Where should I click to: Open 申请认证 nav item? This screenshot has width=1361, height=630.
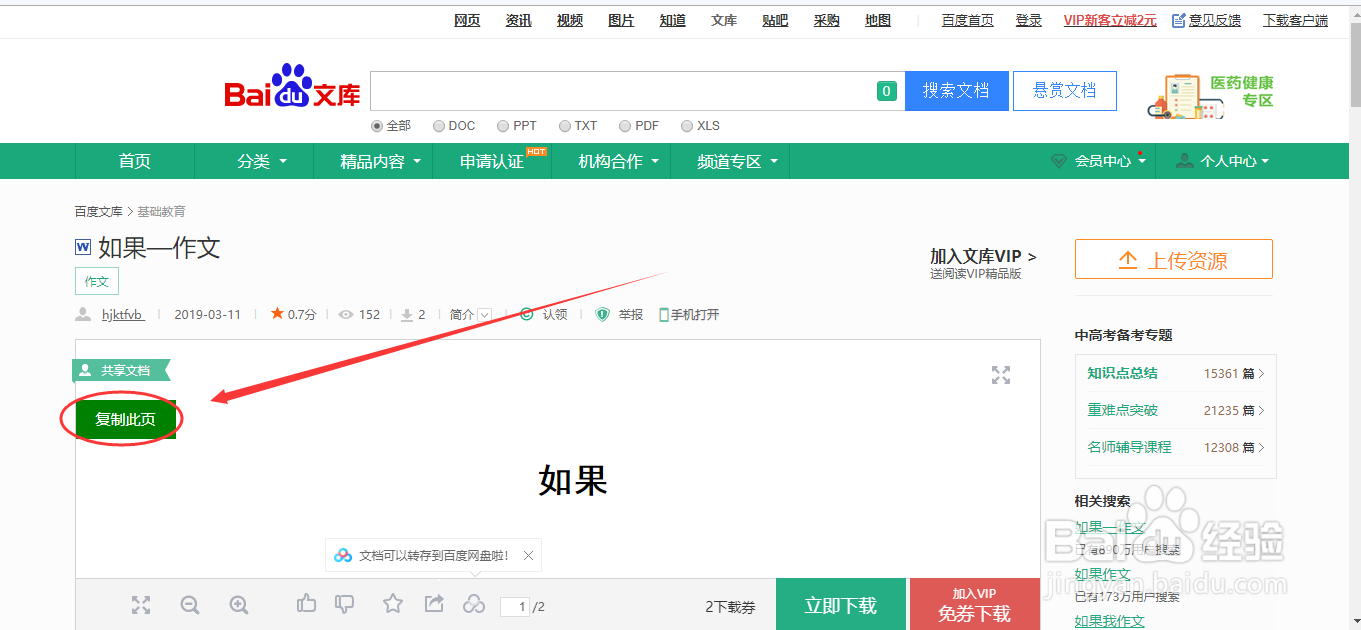click(492, 161)
